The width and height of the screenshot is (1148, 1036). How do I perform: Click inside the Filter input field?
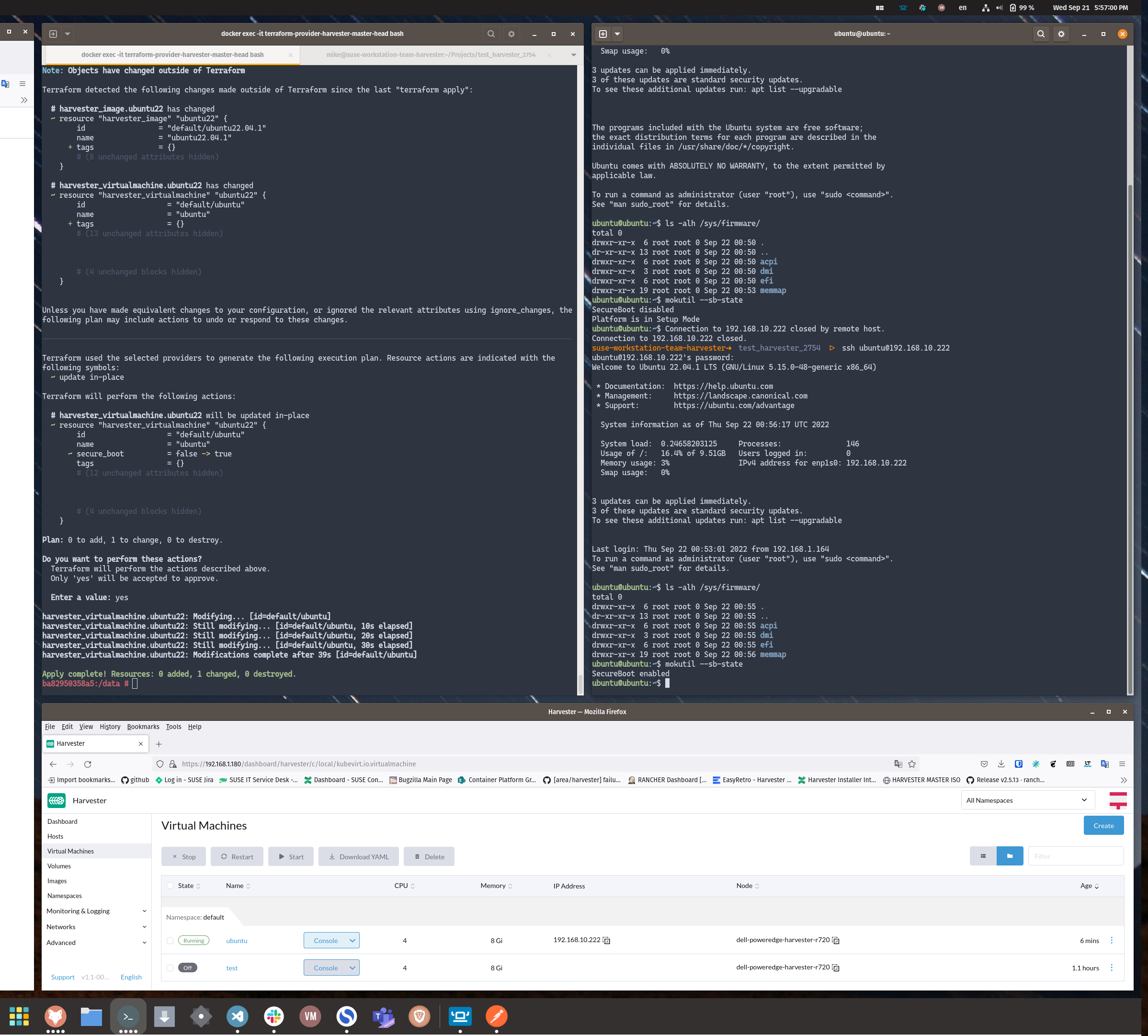tap(1075, 855)
